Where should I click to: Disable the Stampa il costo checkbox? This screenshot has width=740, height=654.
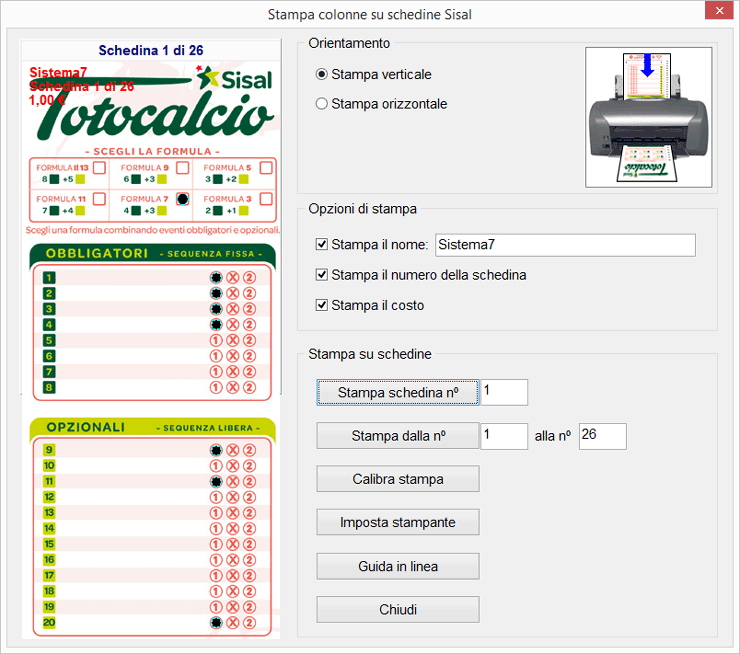tap(322, 305)
